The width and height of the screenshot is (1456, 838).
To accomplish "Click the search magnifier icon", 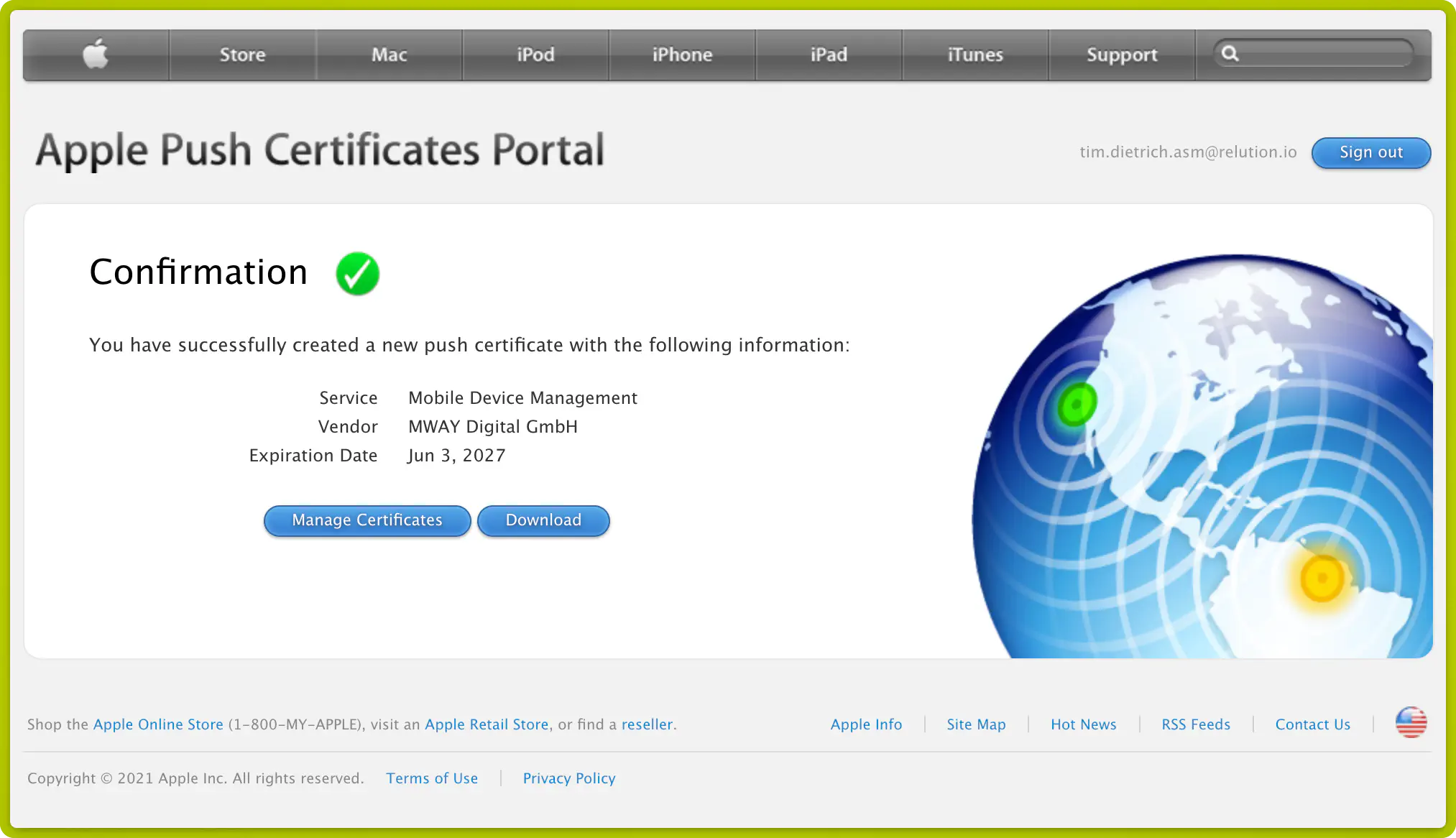I will click(1230, 53).
